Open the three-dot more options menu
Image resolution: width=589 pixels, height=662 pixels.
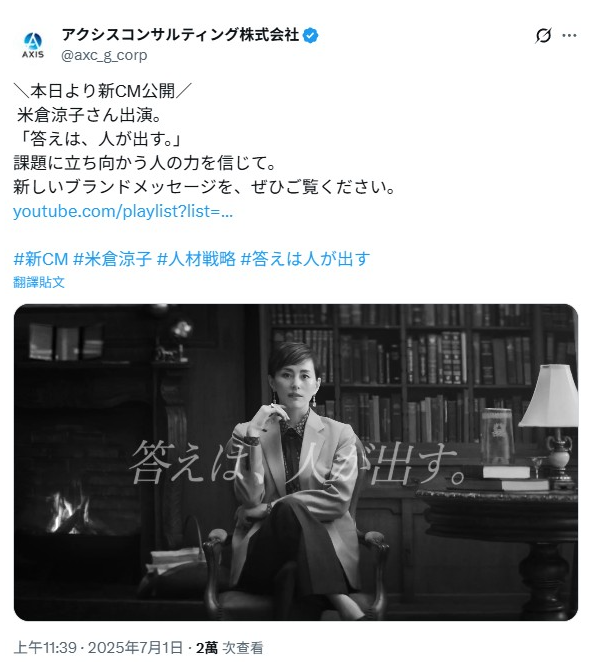pyautogui.click(x=569, y=35)
